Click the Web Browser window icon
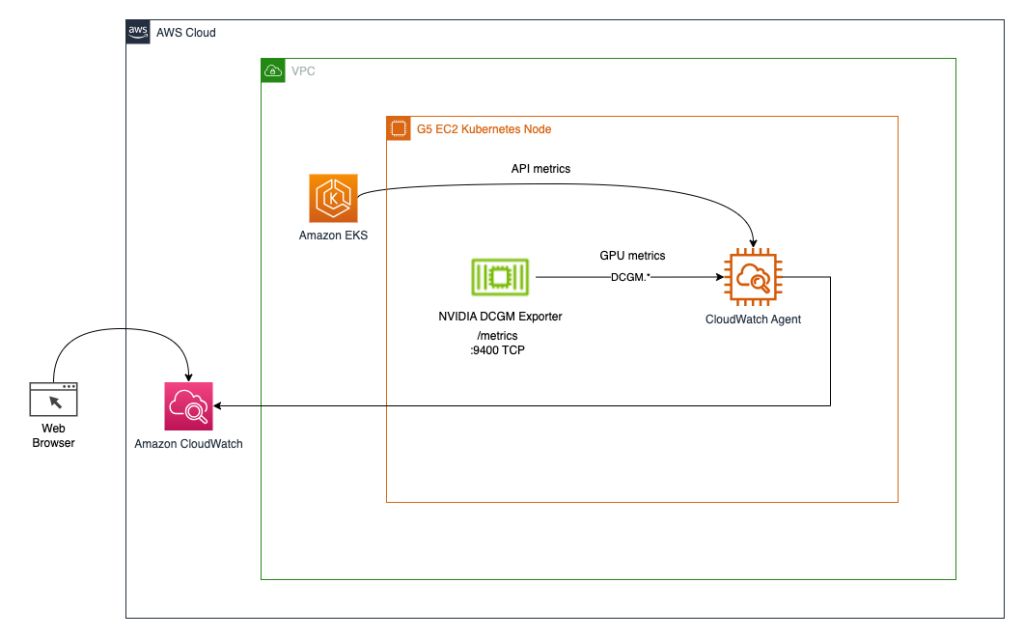The width and height of the screenshot is (1024, 638). point(54,399)
